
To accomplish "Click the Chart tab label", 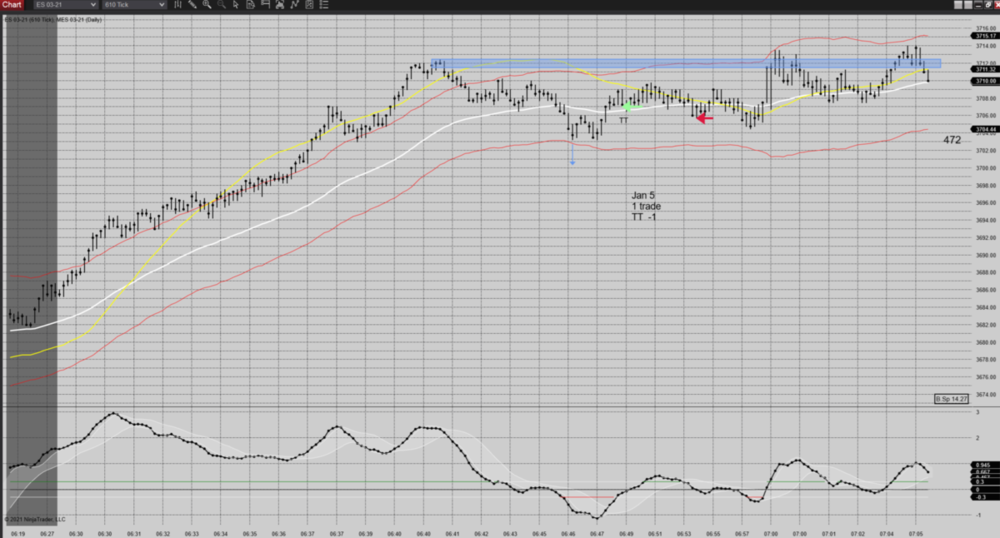I will pos(12,5).
